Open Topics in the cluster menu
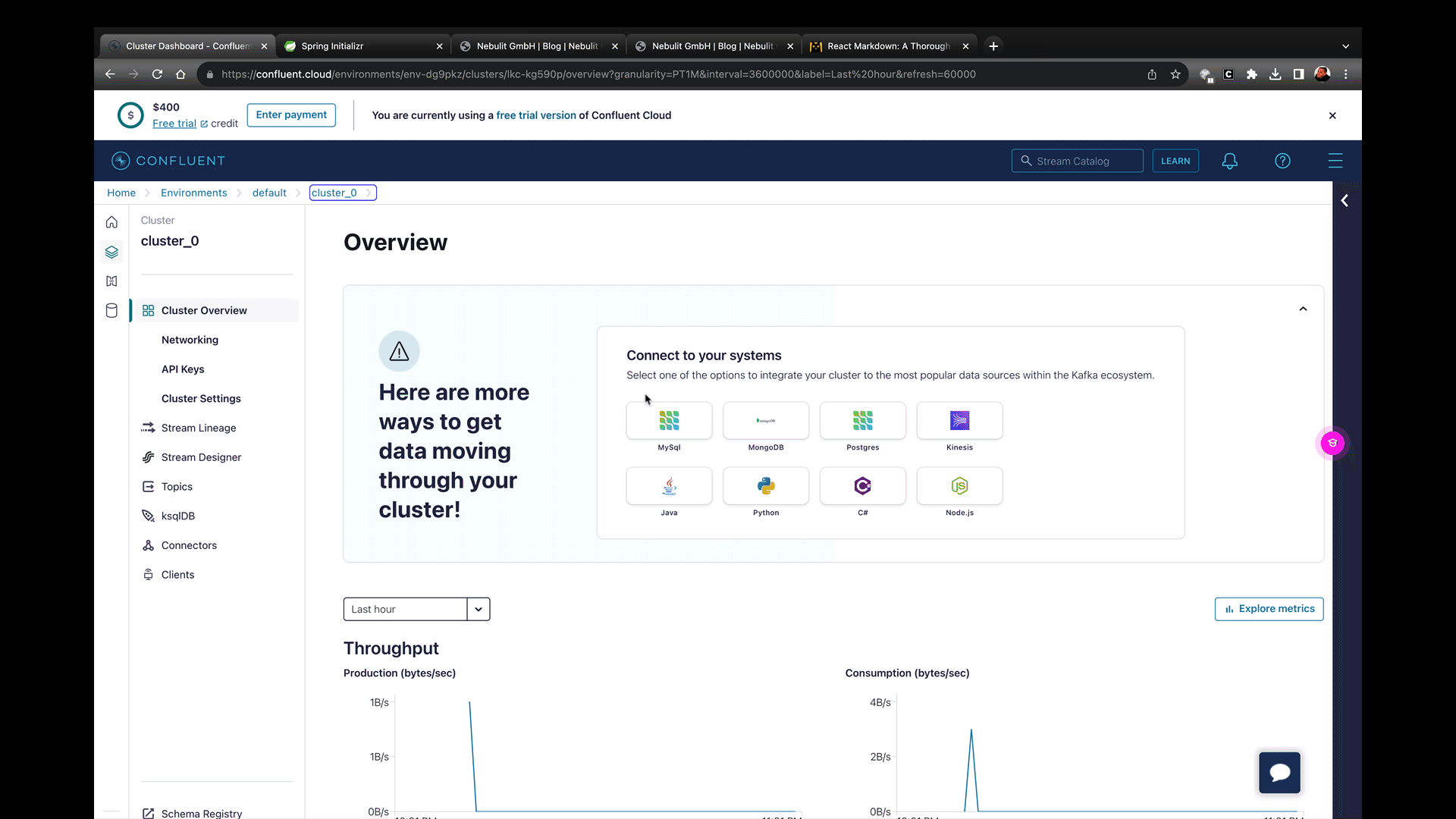1456x819 pixels. (x=177, y=487)
